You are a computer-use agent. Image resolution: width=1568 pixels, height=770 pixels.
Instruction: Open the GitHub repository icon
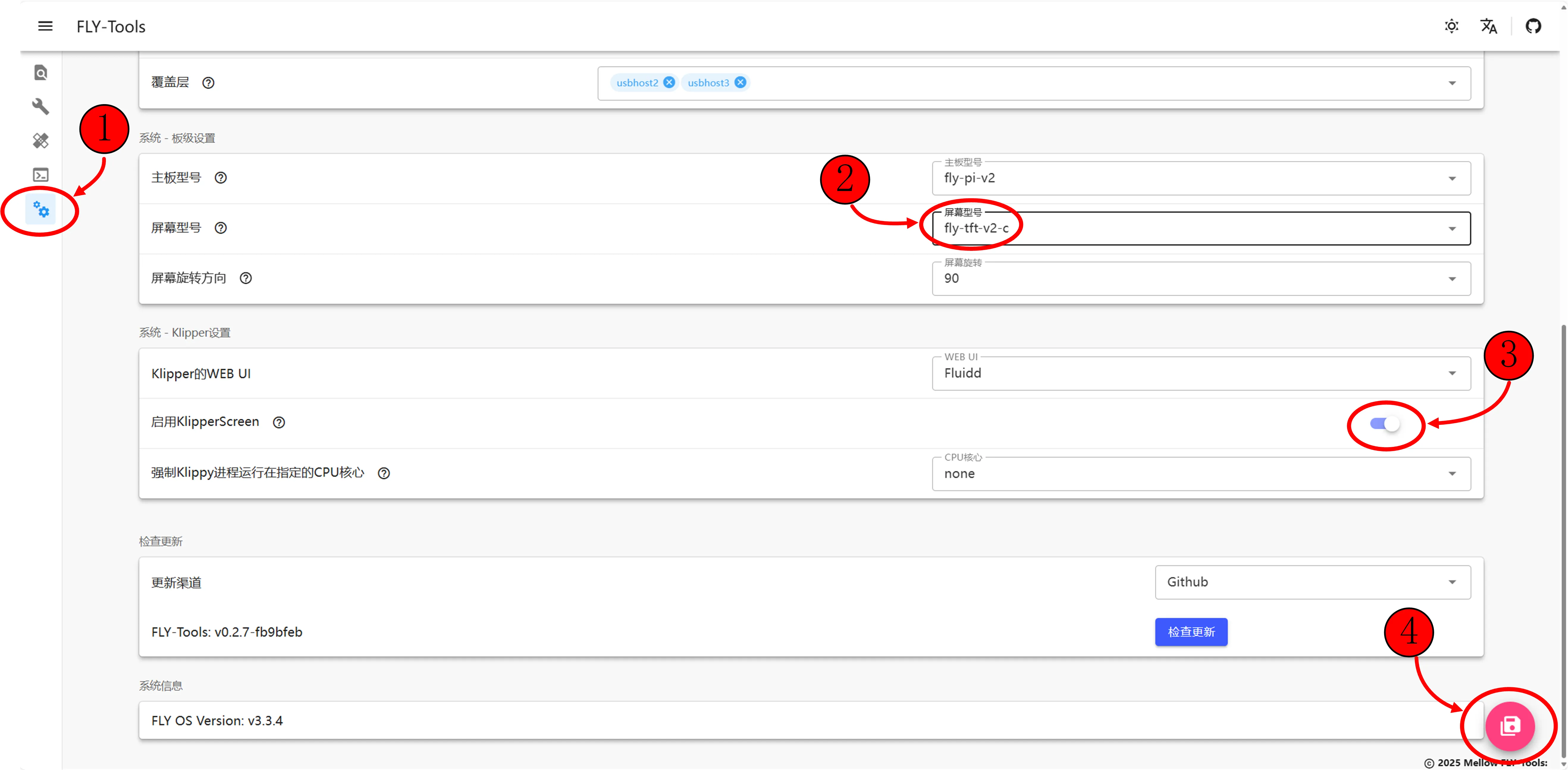[1533, 26]
